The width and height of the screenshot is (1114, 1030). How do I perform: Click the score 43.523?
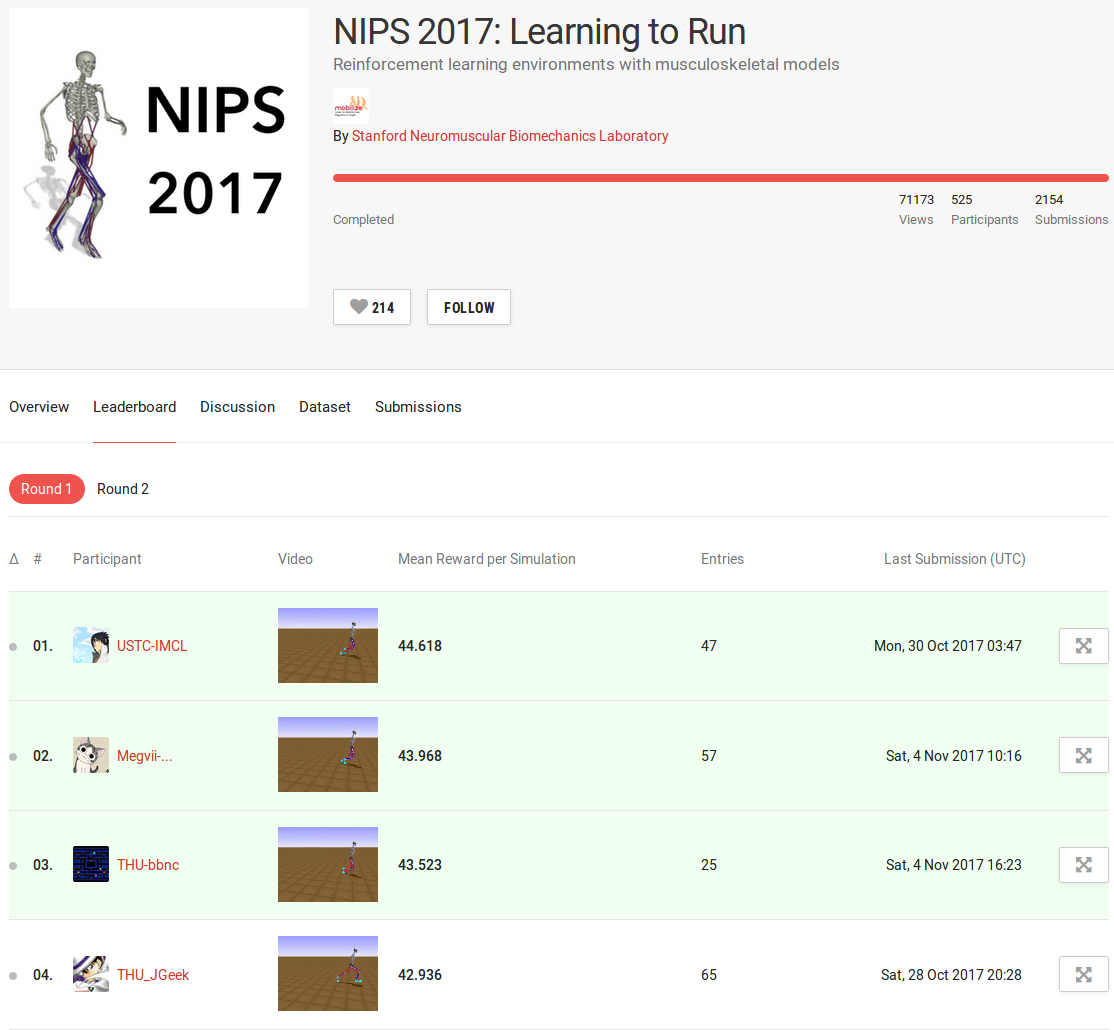click(x=420, y=864)
